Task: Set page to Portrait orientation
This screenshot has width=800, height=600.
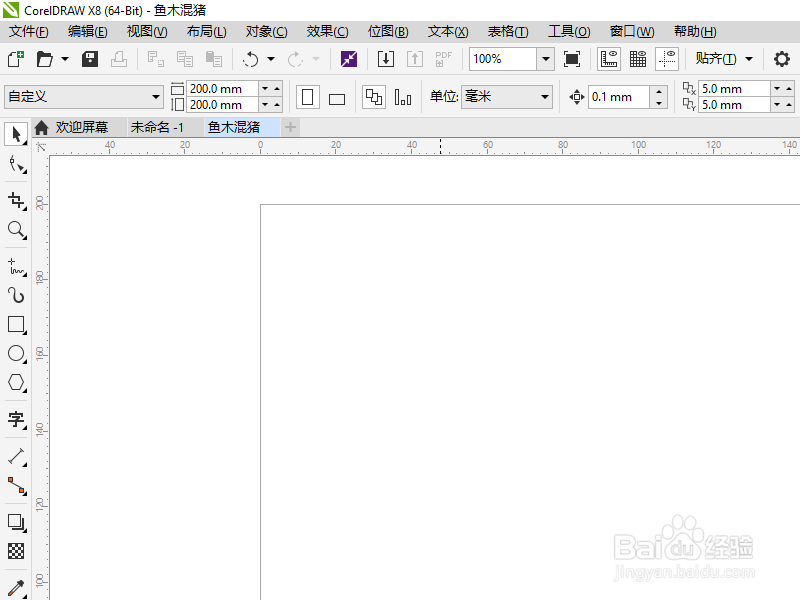Action: click(308, 97)
